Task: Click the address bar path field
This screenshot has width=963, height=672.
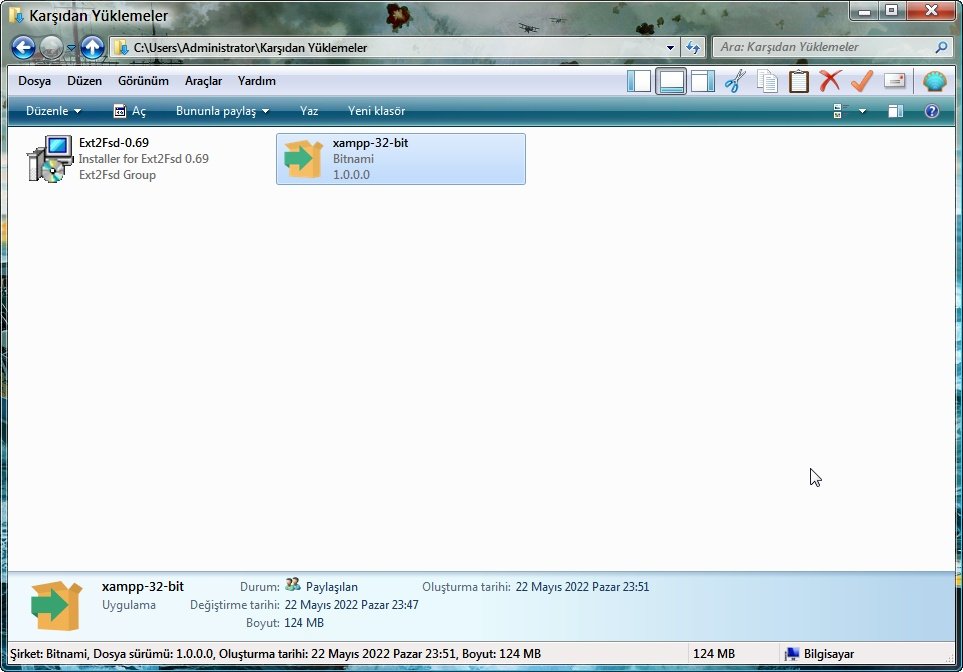Action: pyautogui.click(x=393, y=47)
